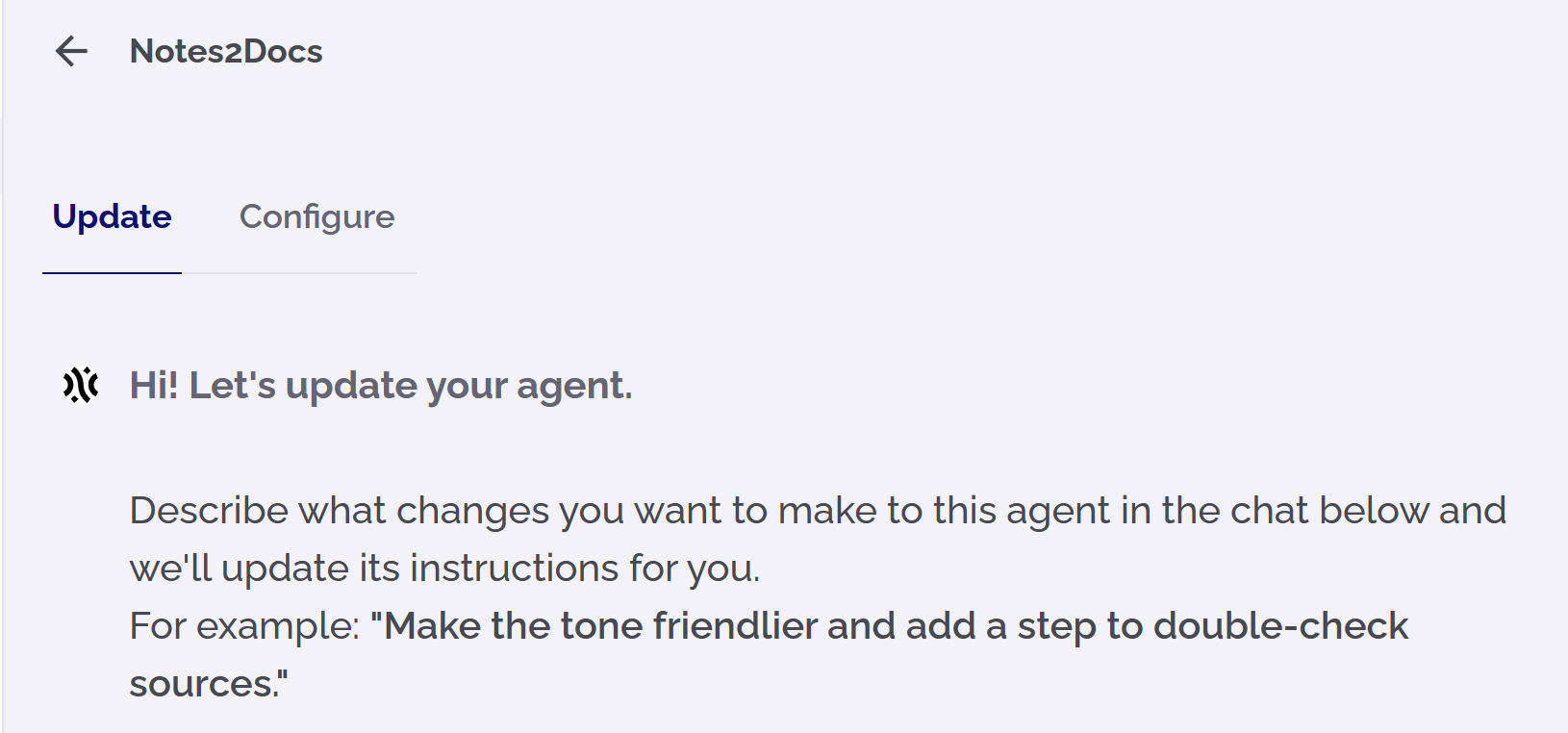Click the circular Notes2Docs assistant badge
The width and height of the screenshot is (1568, 733).
(79, 385)
